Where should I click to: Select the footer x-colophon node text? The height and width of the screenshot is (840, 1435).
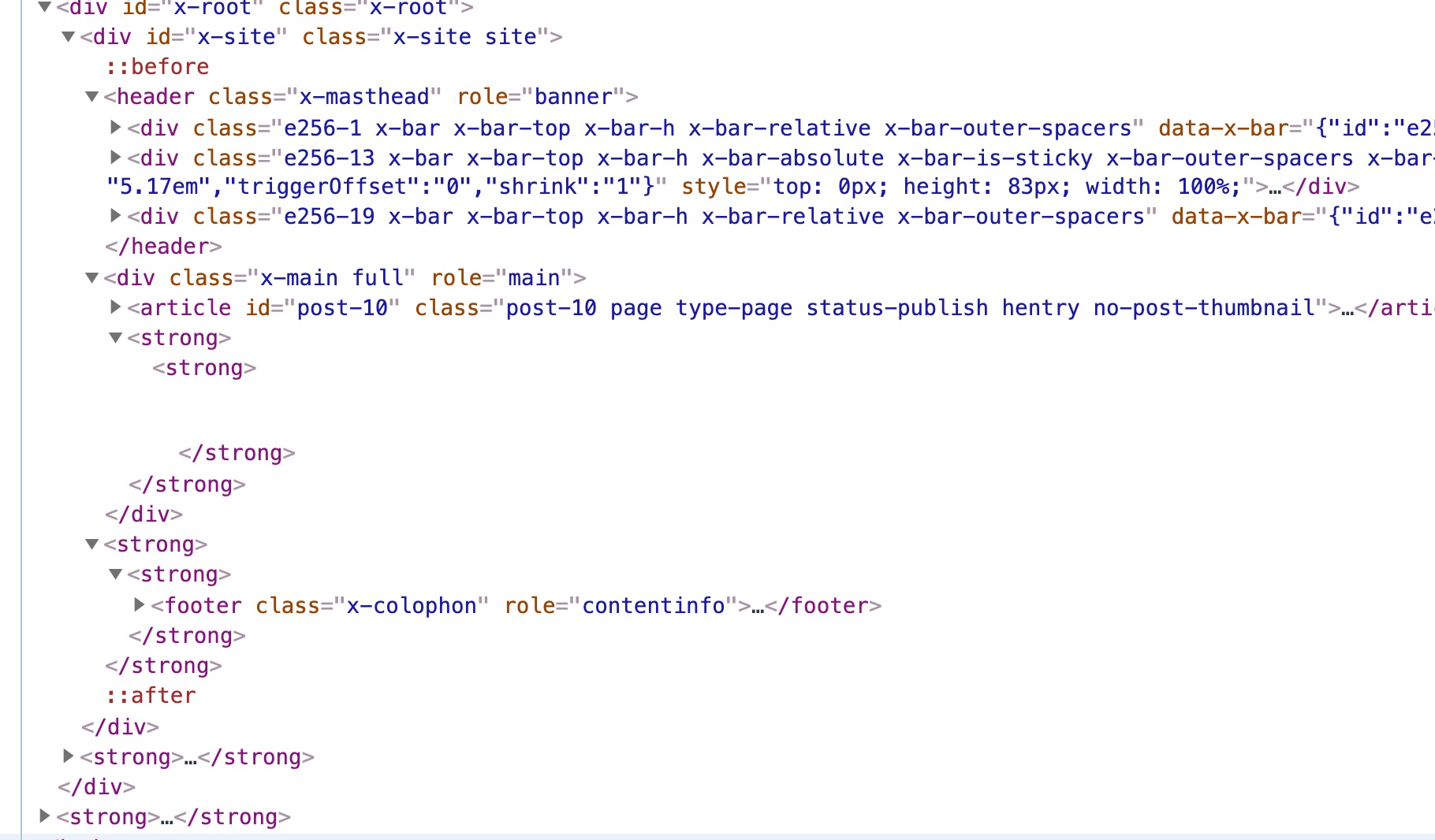516,606
